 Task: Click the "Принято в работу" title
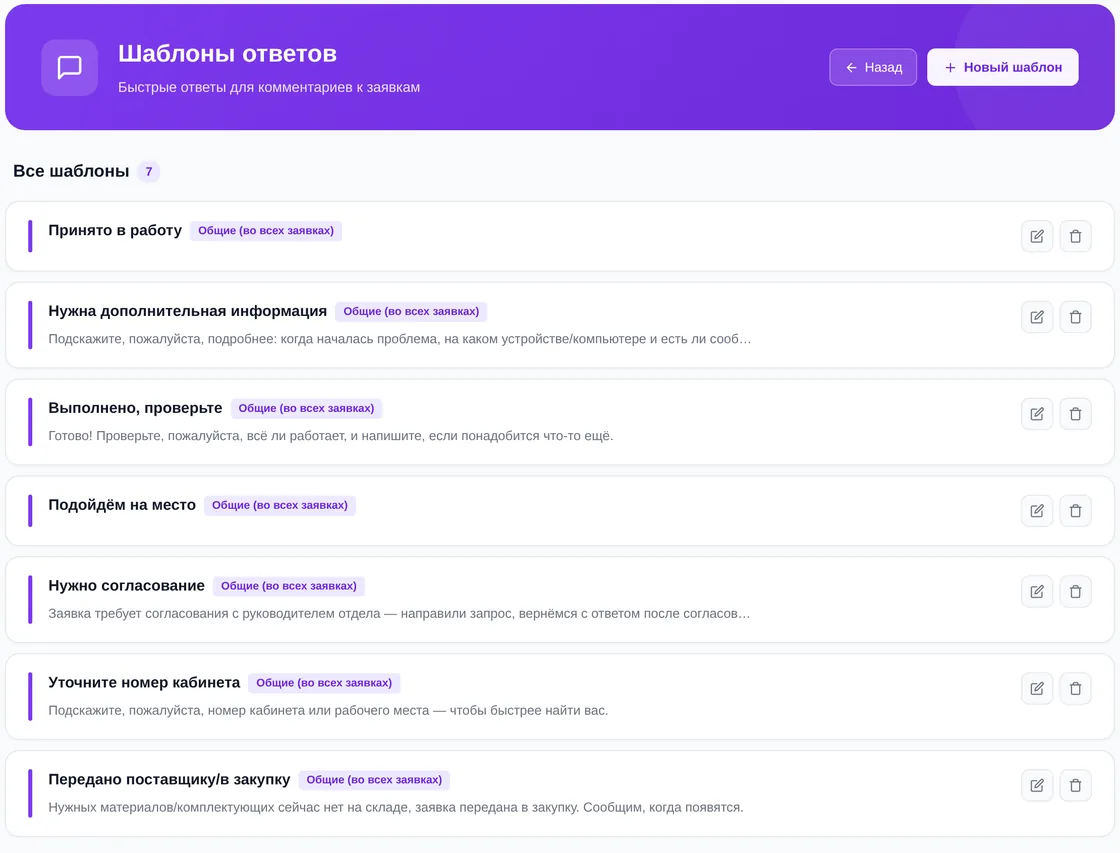click(115, 230)
